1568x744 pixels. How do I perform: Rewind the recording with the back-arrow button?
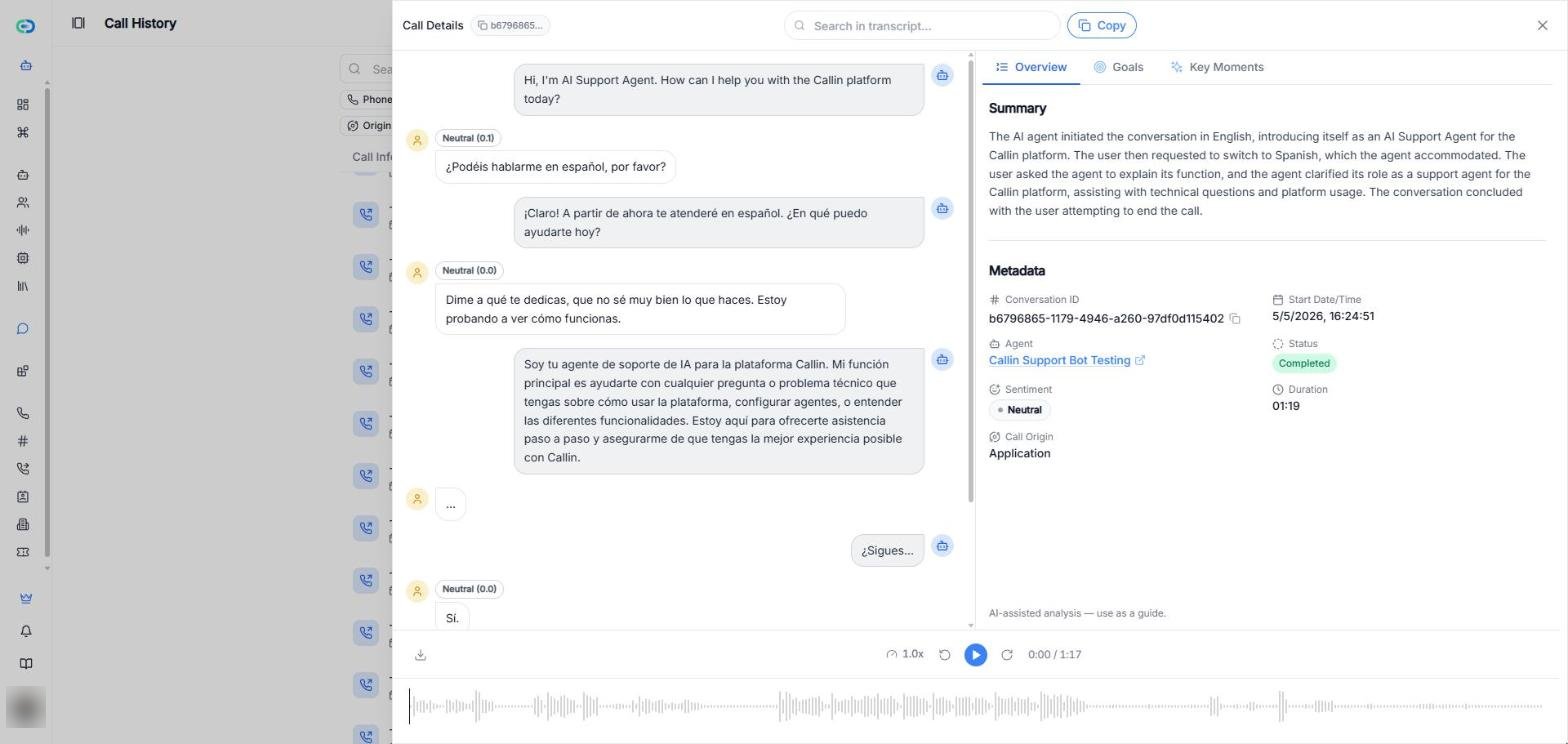[944, 655]
